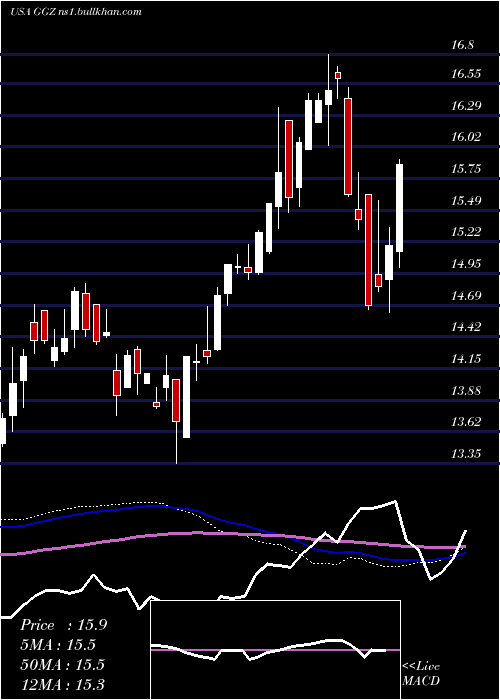500x700 pixels.
Task: Click the '<<Live MACD' label
Action: 421,673
